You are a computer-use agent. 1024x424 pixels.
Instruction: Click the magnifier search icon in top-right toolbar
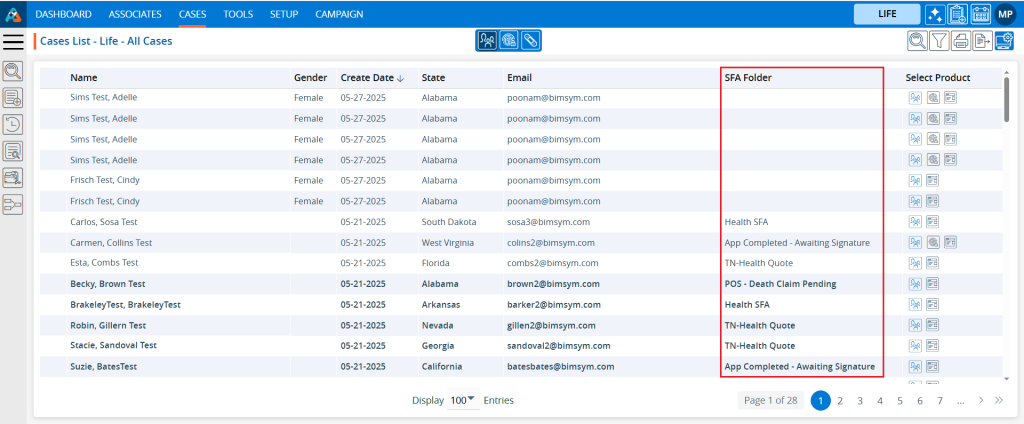pos(917,41)
